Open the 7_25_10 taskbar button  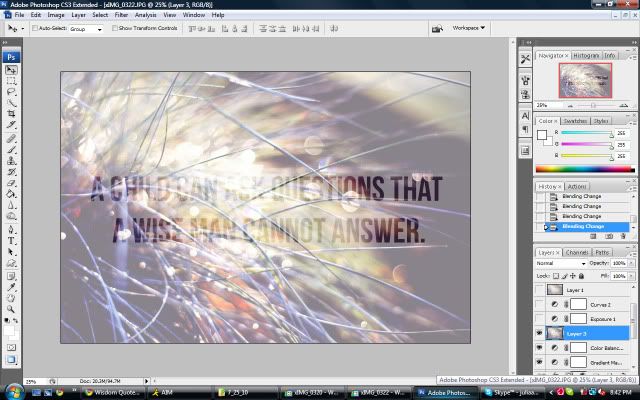pyautogui.click(x=247, y=393)
